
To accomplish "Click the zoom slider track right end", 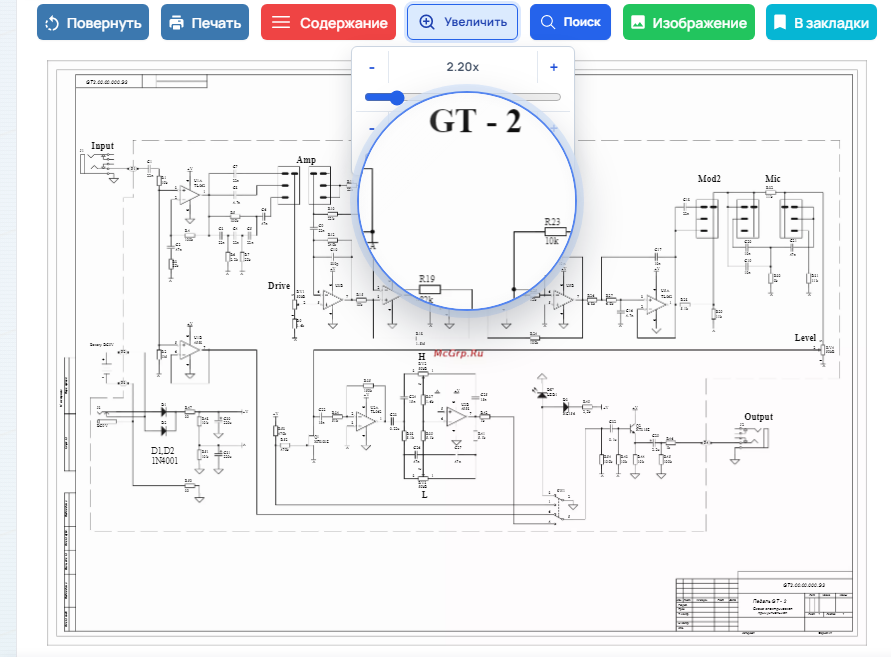I will point(557,97).
